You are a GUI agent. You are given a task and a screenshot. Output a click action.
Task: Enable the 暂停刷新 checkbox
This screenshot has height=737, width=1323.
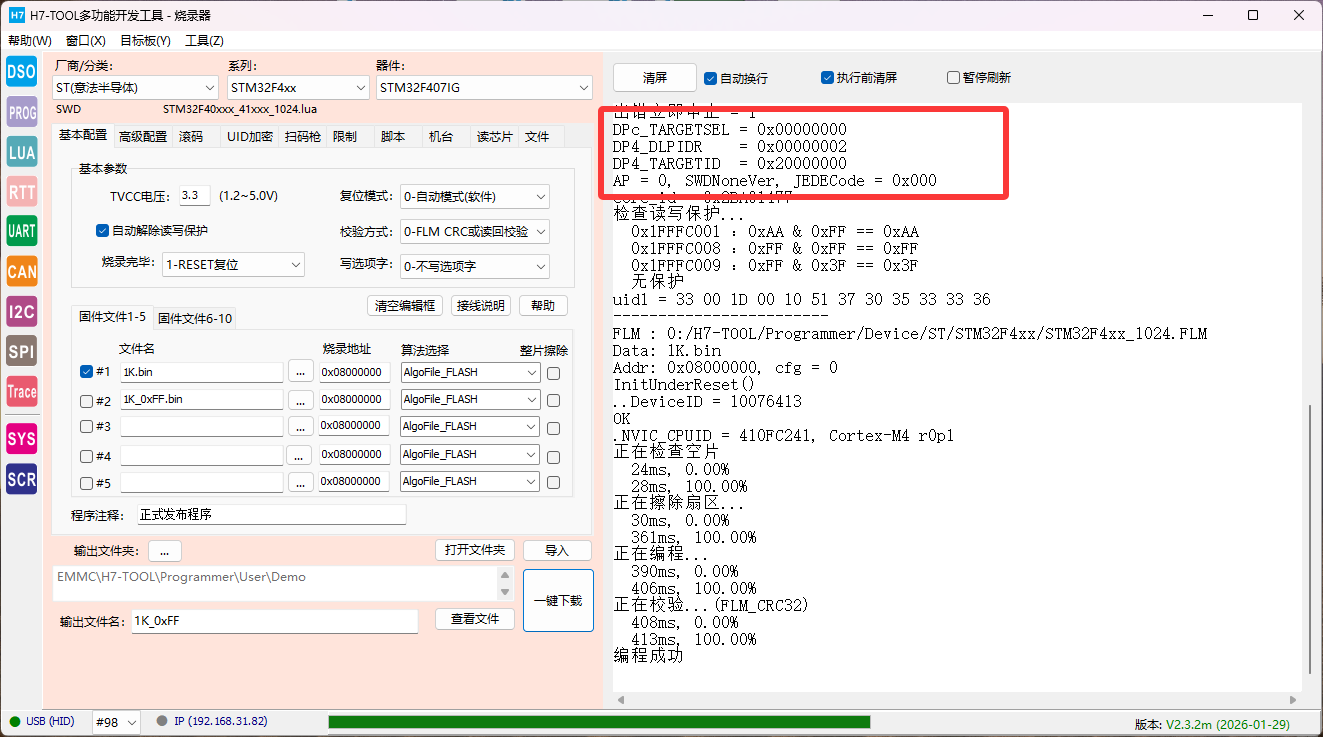[x=953, y=78]
